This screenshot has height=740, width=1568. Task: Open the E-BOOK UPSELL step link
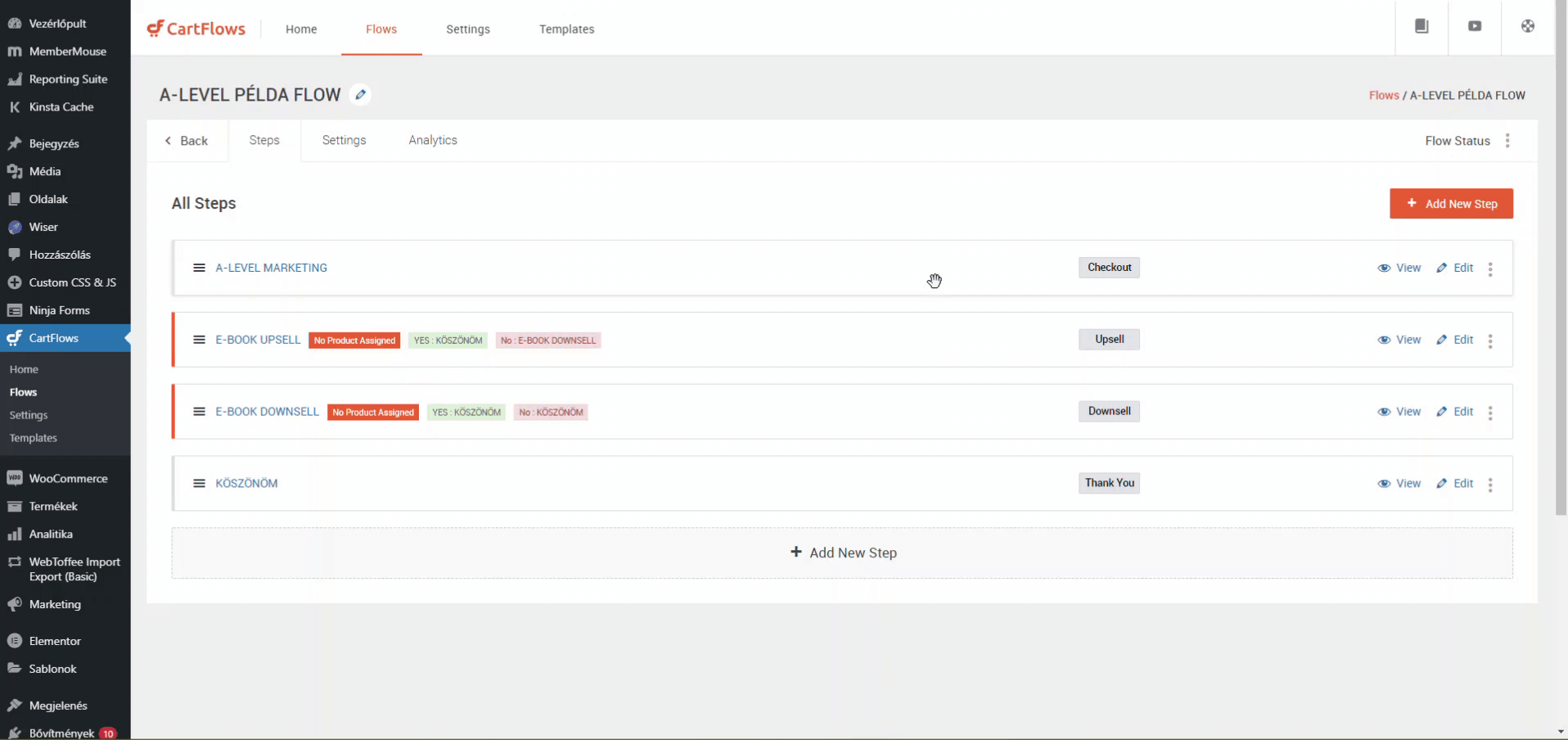click(258, 340)
